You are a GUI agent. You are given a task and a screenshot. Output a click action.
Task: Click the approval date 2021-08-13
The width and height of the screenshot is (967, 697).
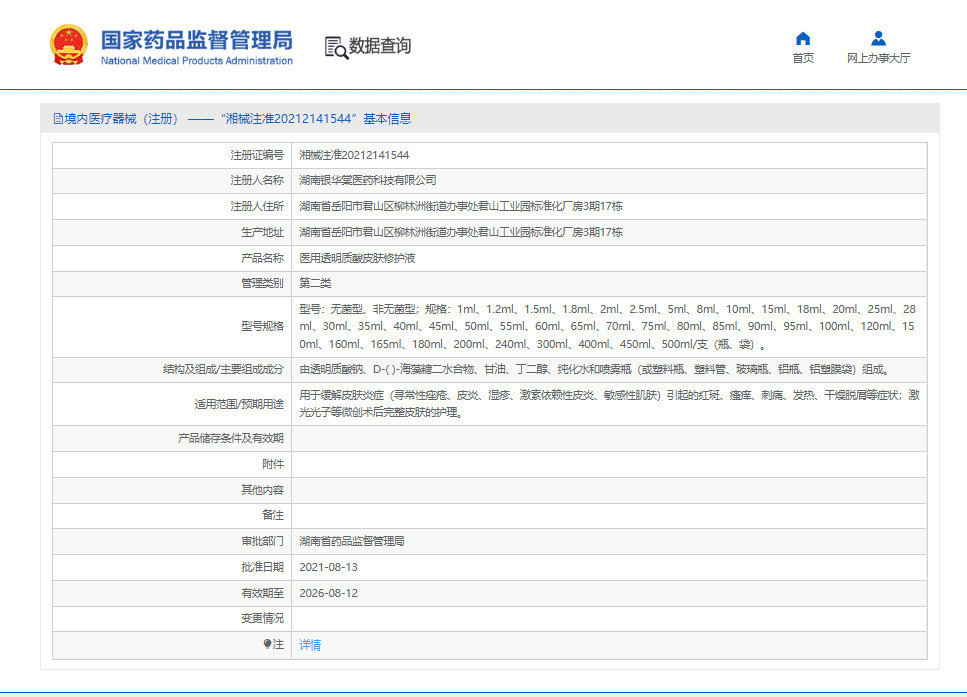point(328,567)
